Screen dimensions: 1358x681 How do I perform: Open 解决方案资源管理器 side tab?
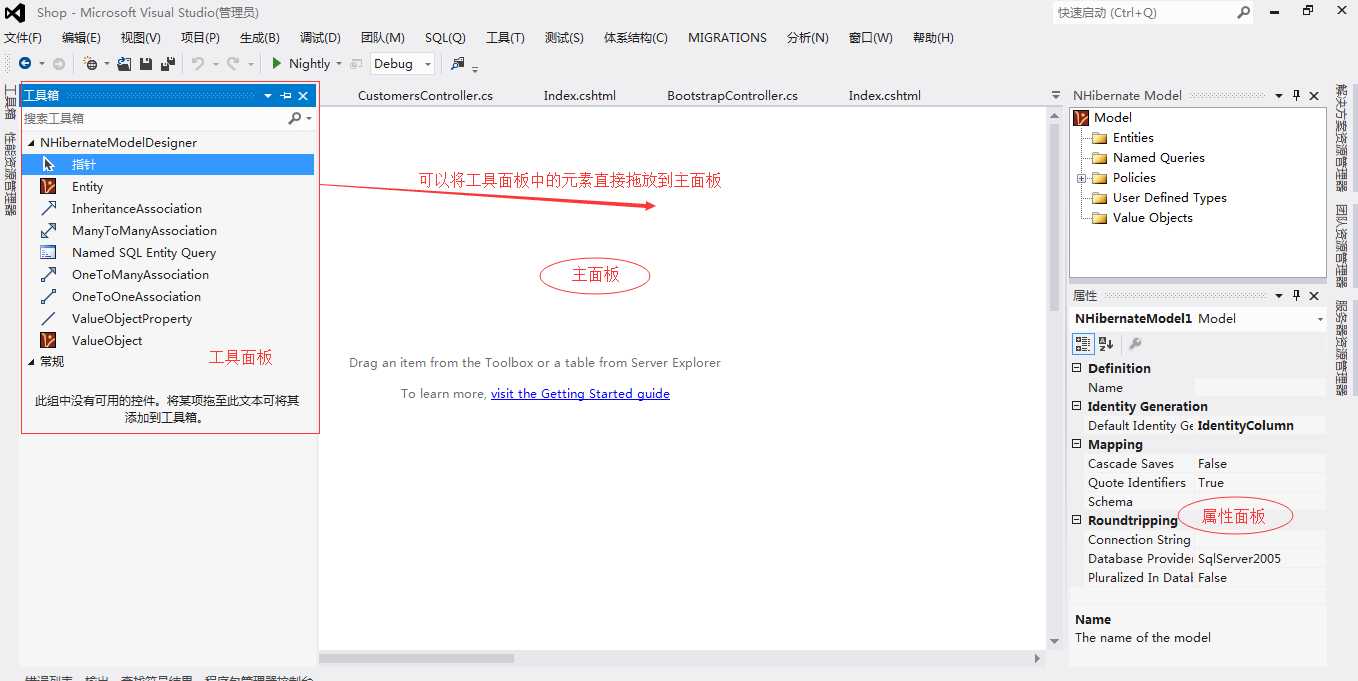click(1341, 138)
